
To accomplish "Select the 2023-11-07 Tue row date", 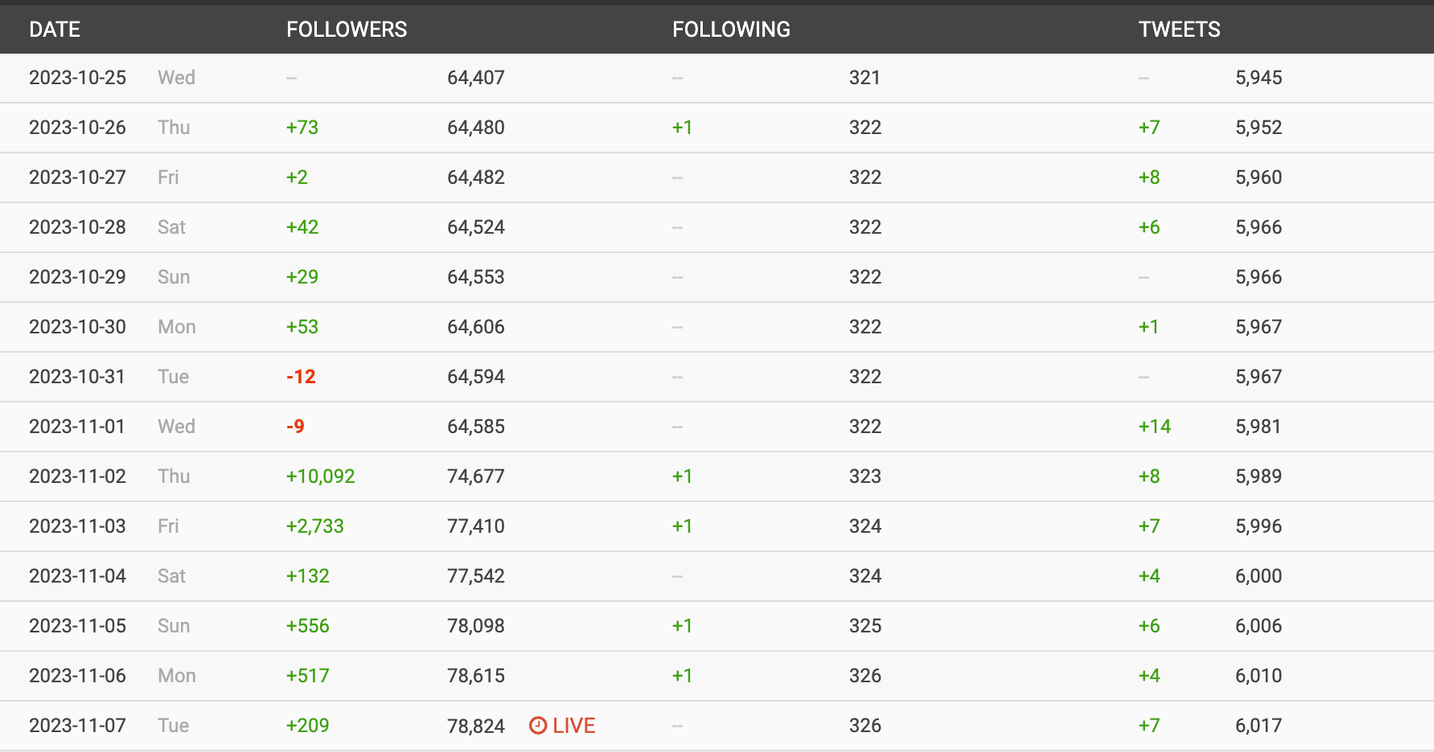I will pos(77,725).
